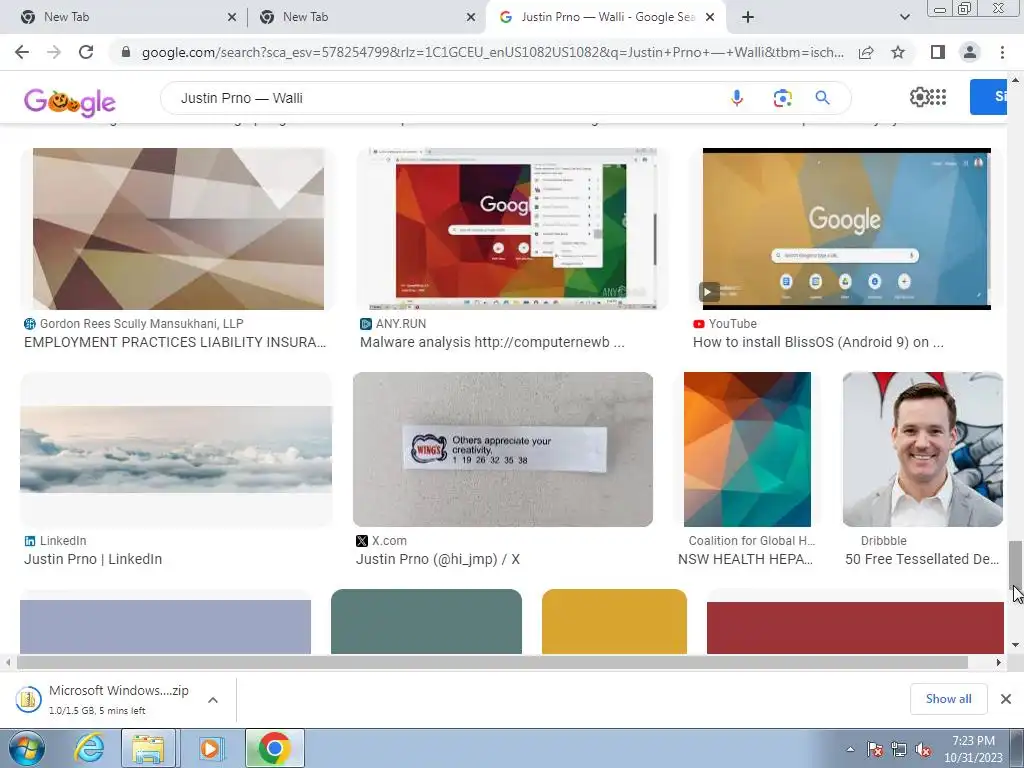Image resolution: width=1024 pixels, height=768 pixels.
Task: Show hidden tray icons arrow
Action: [x=850, y=750]
